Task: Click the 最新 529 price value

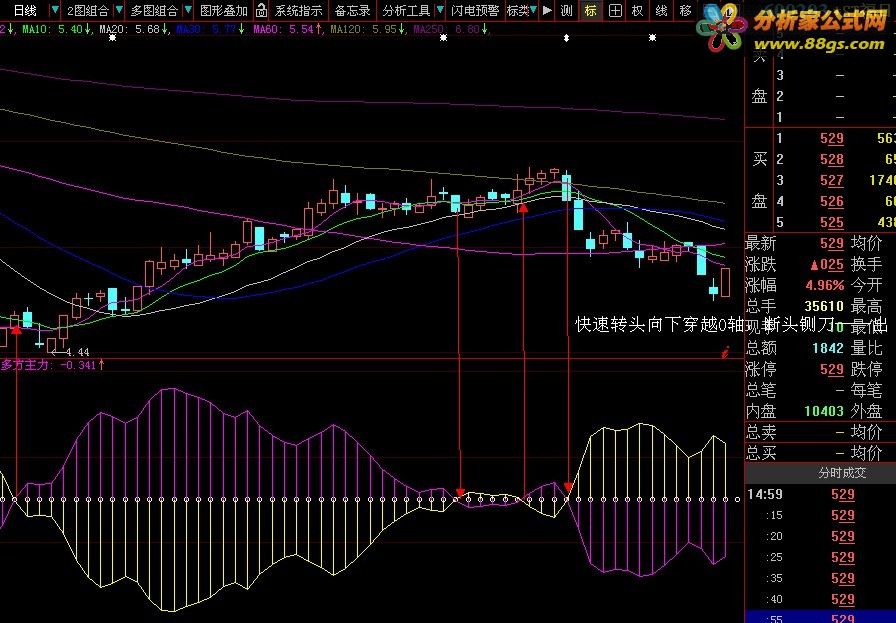Action: 831,243
